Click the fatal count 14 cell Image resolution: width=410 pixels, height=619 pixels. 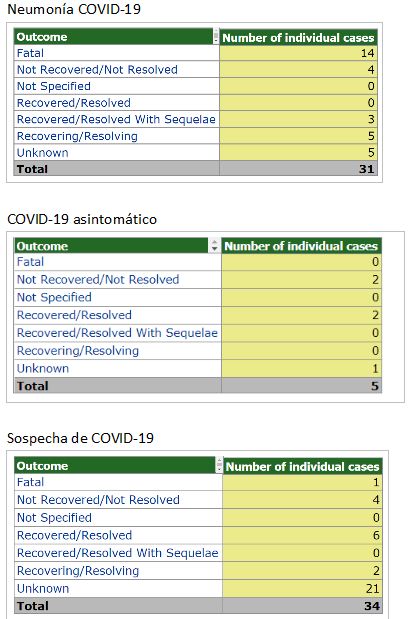coord(298,53)
